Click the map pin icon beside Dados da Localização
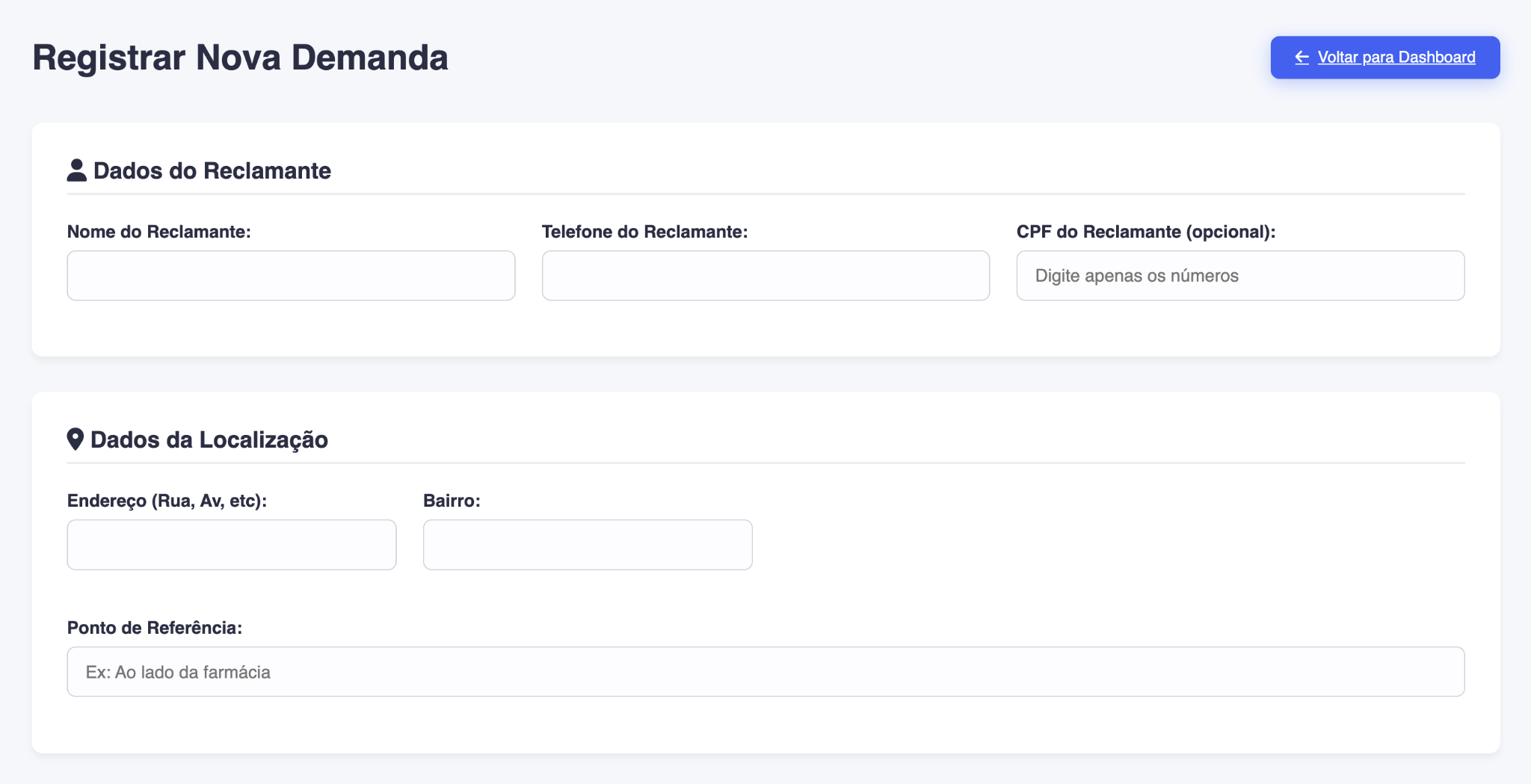 pos(75,439)
